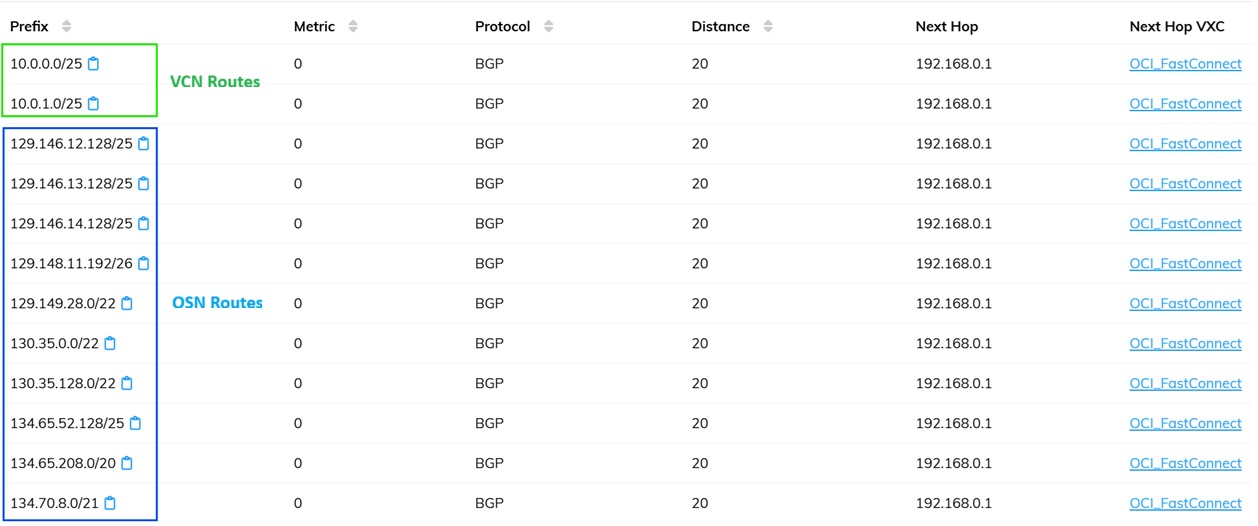Copy the 10.0.0.0/25 prefix to clipboard
Image resolution: width=1258 pixels, height=526 pixels.
tap(94, 64)
